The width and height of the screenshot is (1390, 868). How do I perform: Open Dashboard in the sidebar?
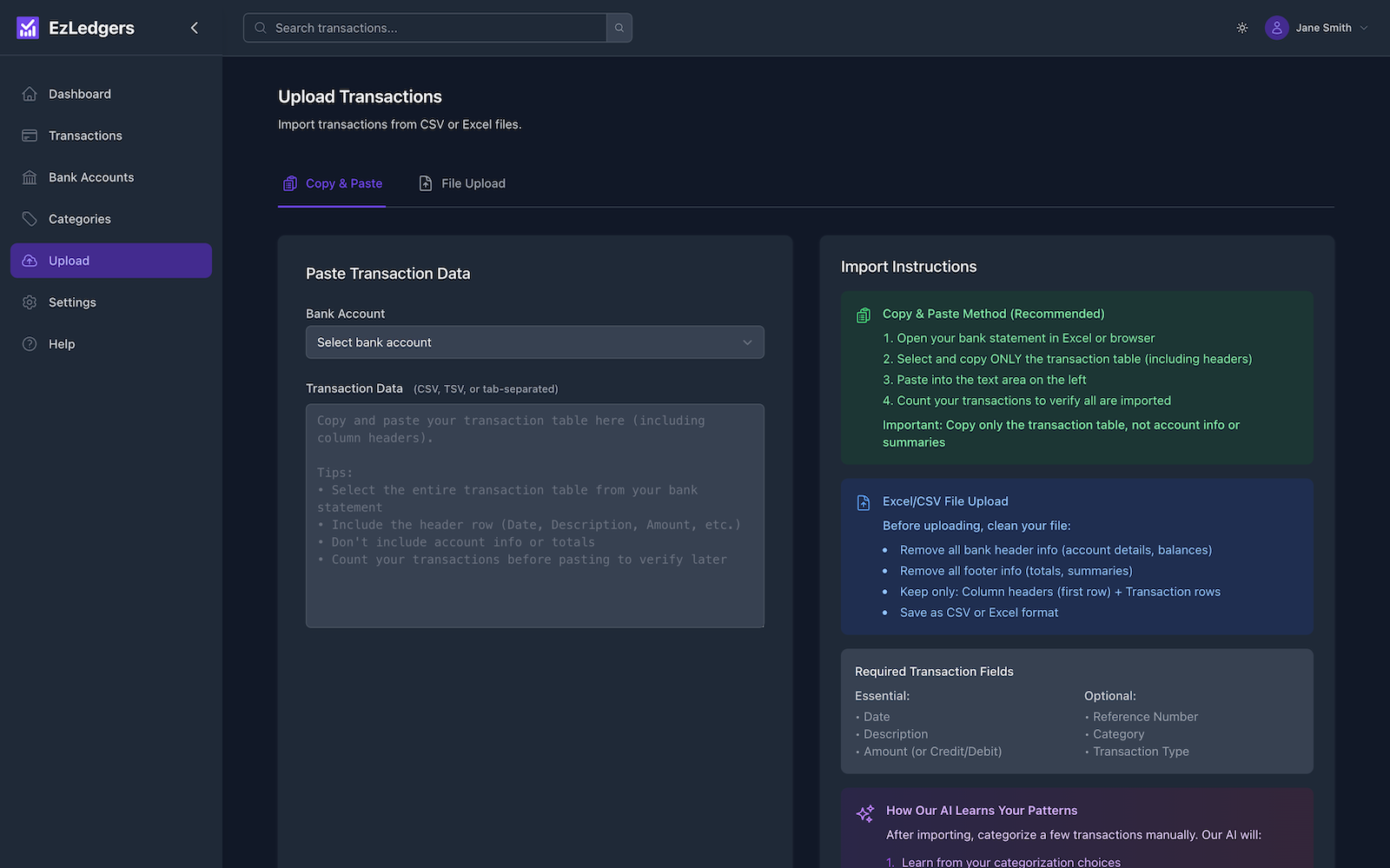(111, 94)
